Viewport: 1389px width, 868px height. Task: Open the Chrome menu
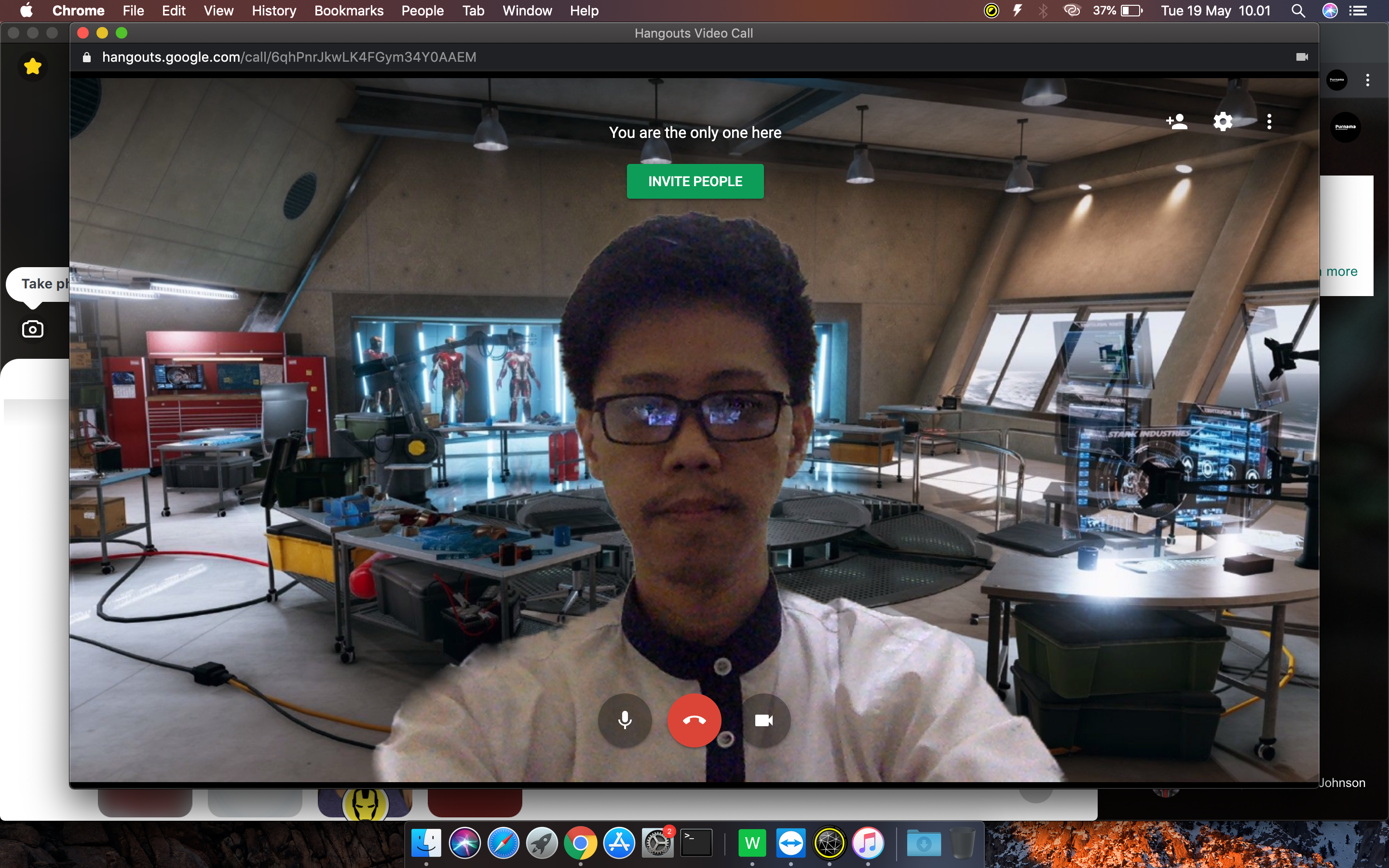(78, 10)
